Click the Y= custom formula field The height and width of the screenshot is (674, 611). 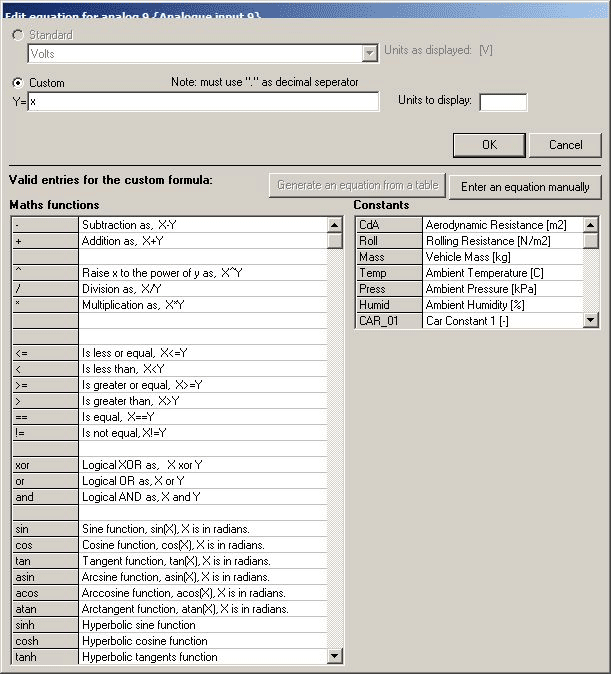tap(204, 102)
